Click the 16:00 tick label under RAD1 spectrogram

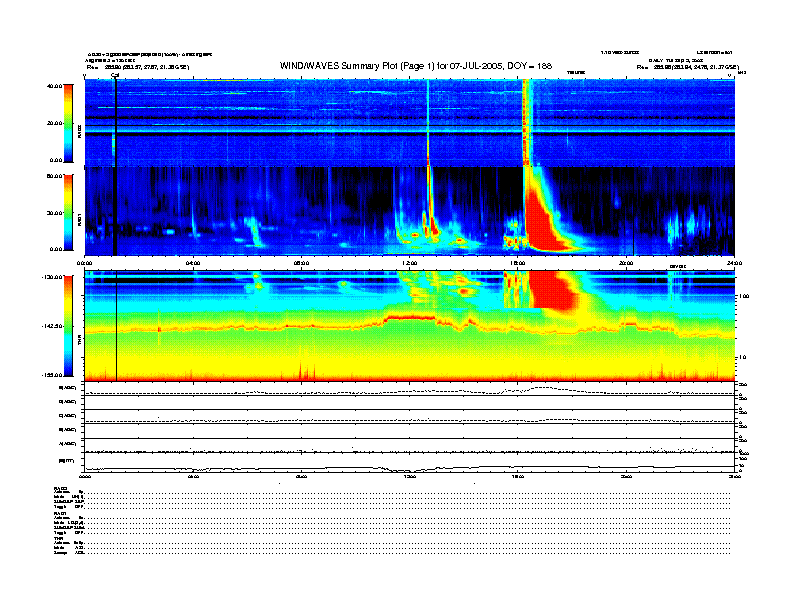coord(518,263)
